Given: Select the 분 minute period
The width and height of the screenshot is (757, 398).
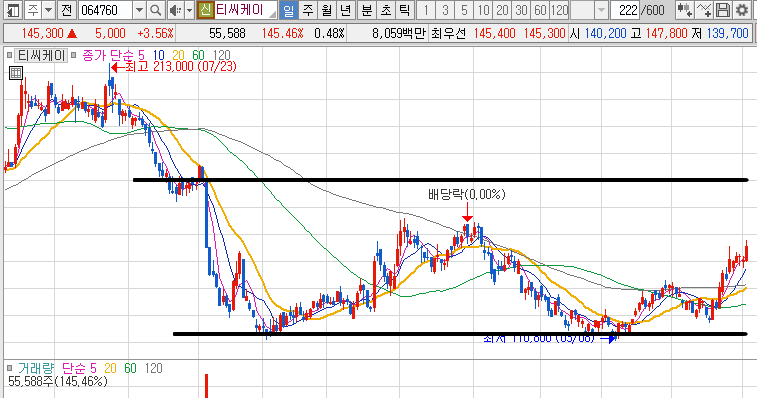Looking at the screenshot, I should 367,10.
